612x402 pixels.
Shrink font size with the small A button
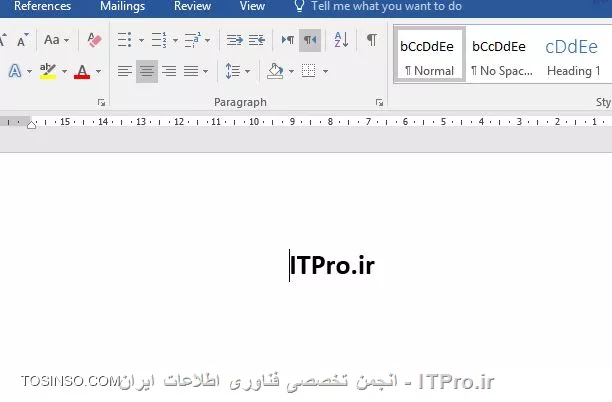point(22,40)
